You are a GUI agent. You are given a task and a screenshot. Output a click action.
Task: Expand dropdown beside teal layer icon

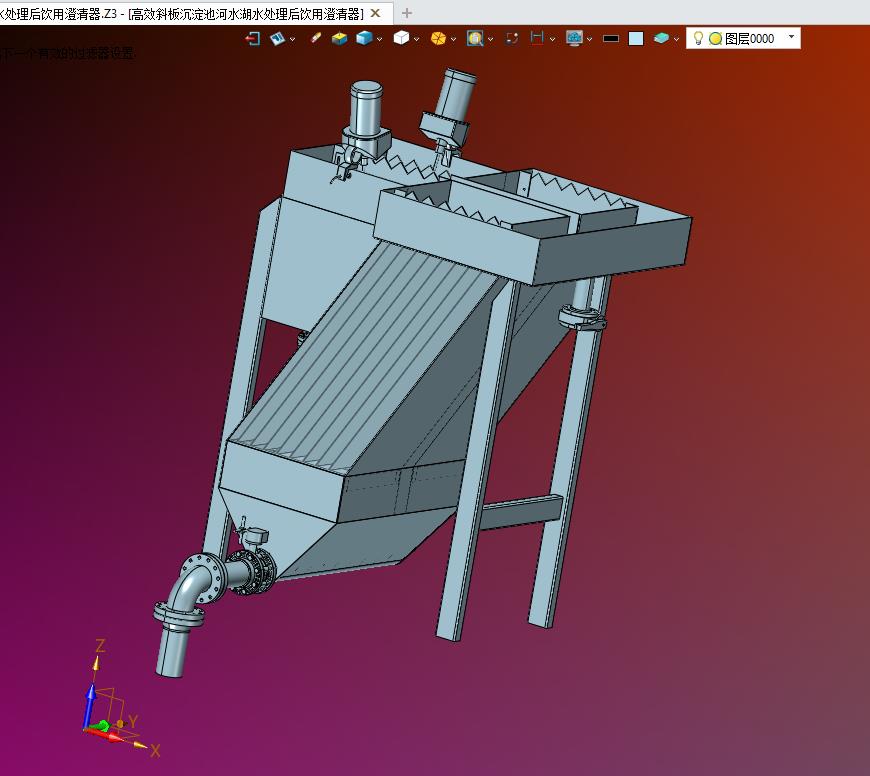pos(676,39)
